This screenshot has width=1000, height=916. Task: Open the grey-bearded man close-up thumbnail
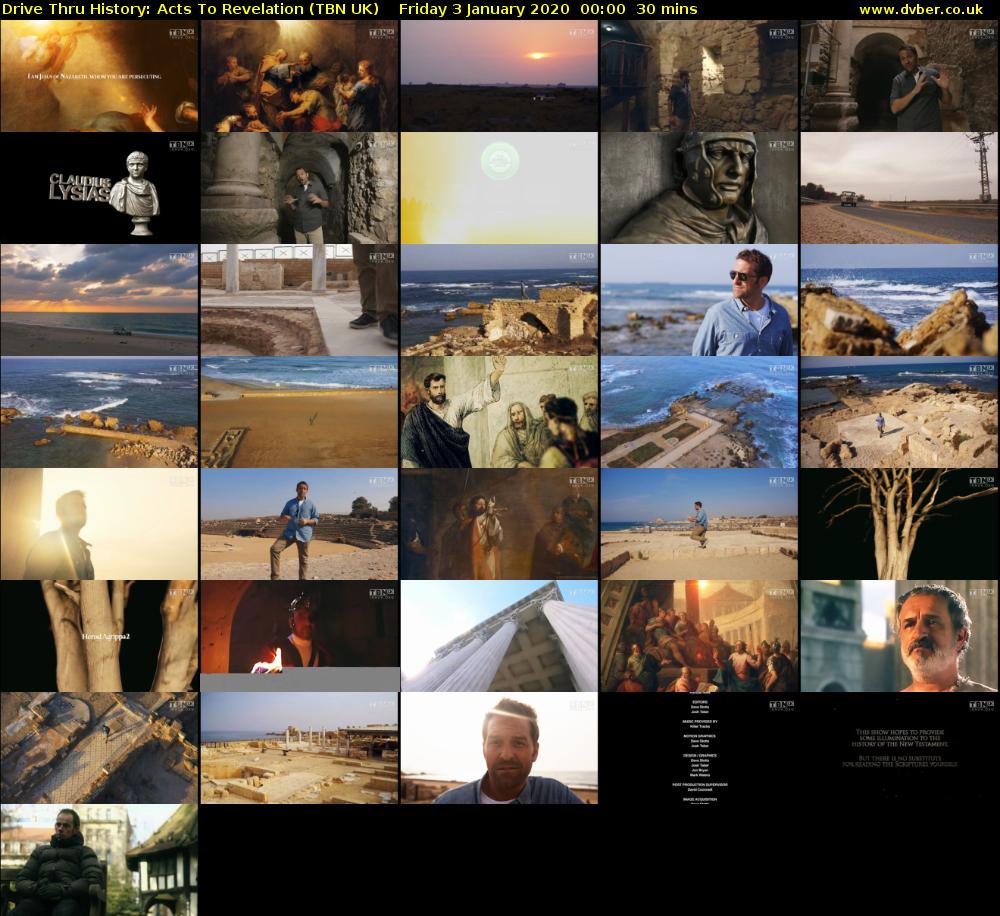tap(899, 636)
